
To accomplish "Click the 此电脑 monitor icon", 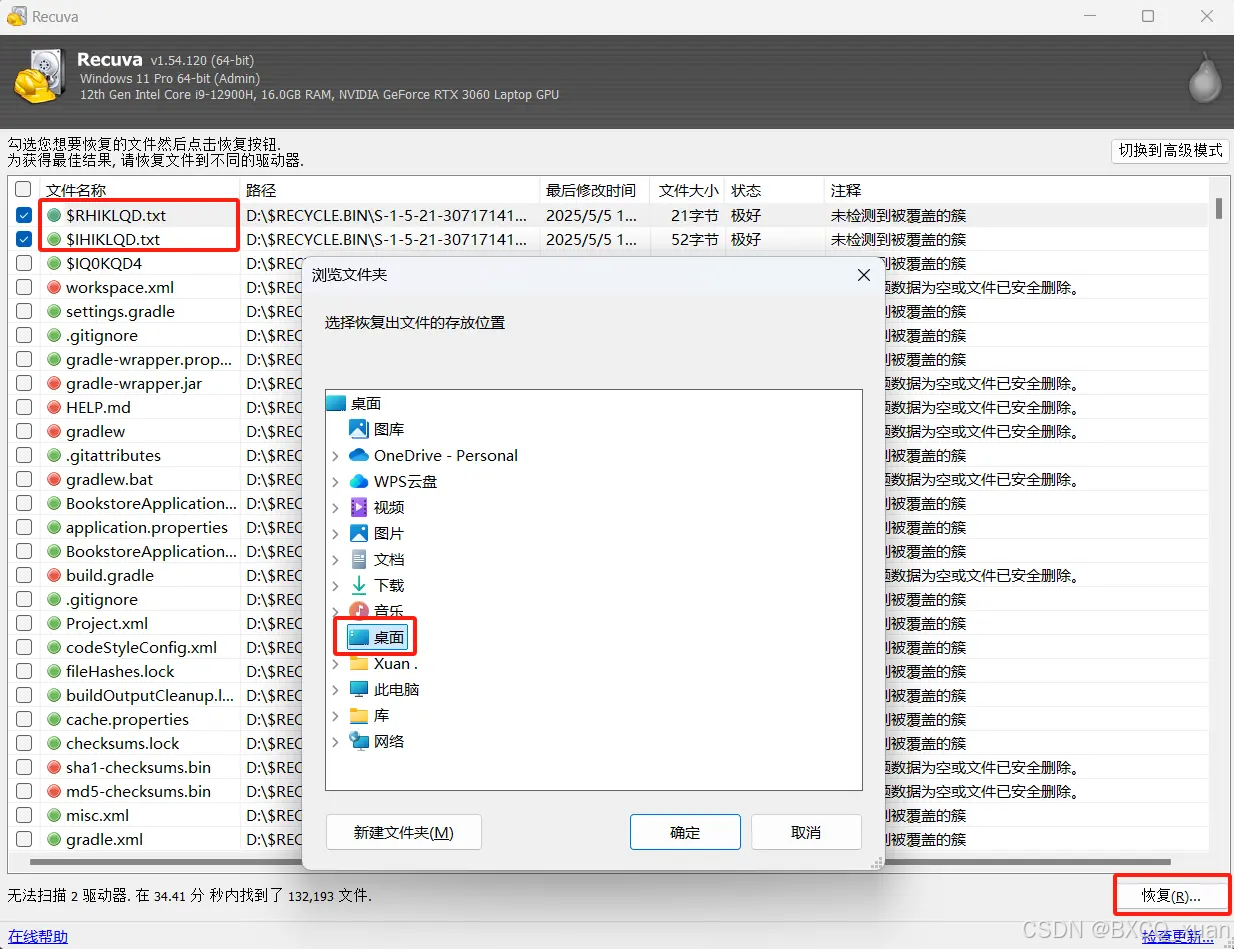I will (359, 689).
